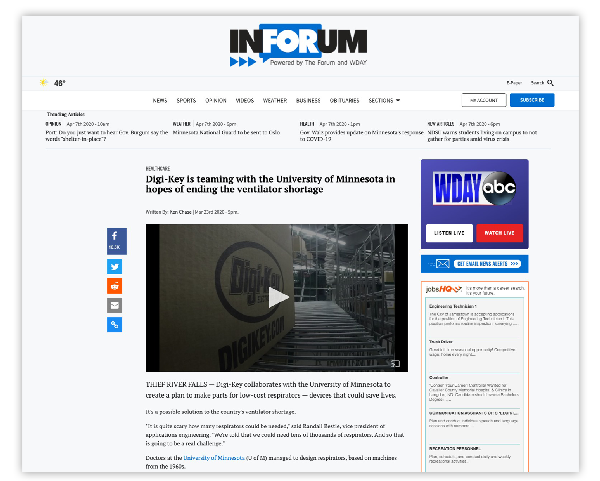The image size is (600, 481).
Task: Expand the Sections dropdown
Action: coord(384,100)
